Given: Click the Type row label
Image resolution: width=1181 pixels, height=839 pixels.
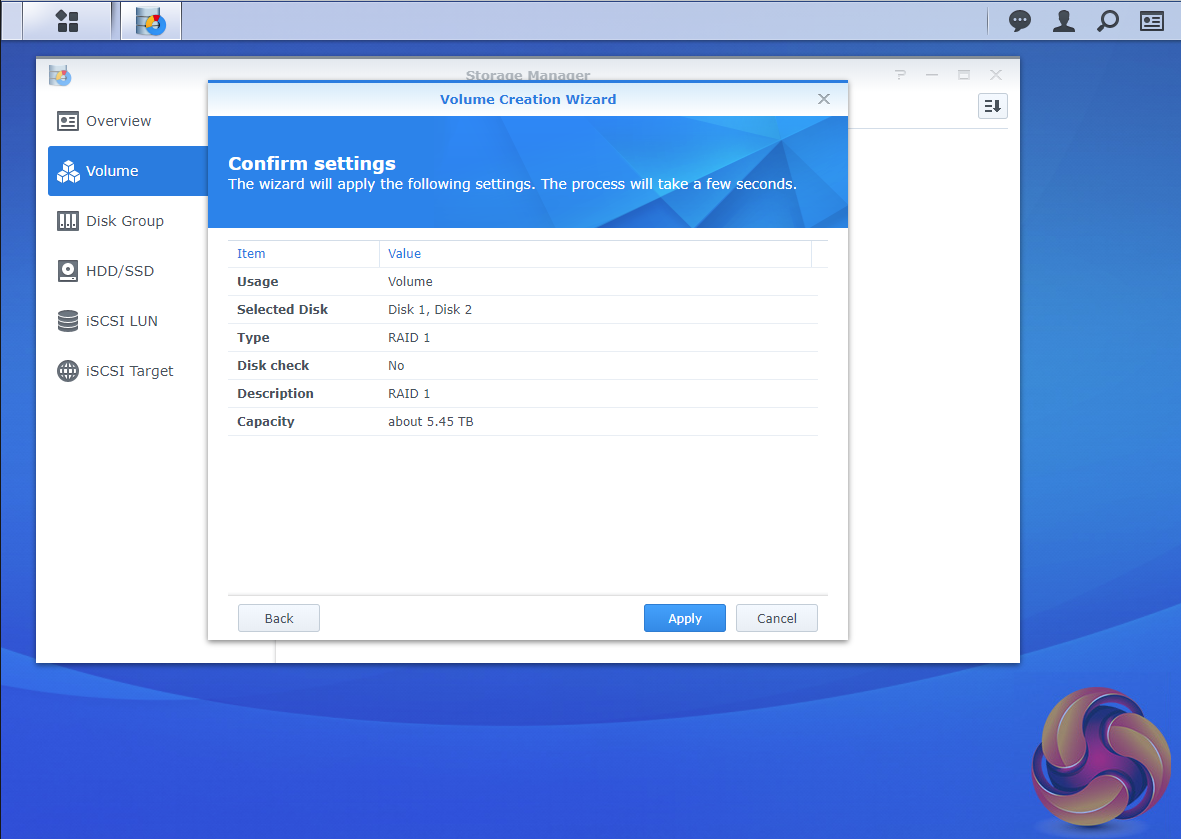Looking at the screenshot, I should 253,337.
